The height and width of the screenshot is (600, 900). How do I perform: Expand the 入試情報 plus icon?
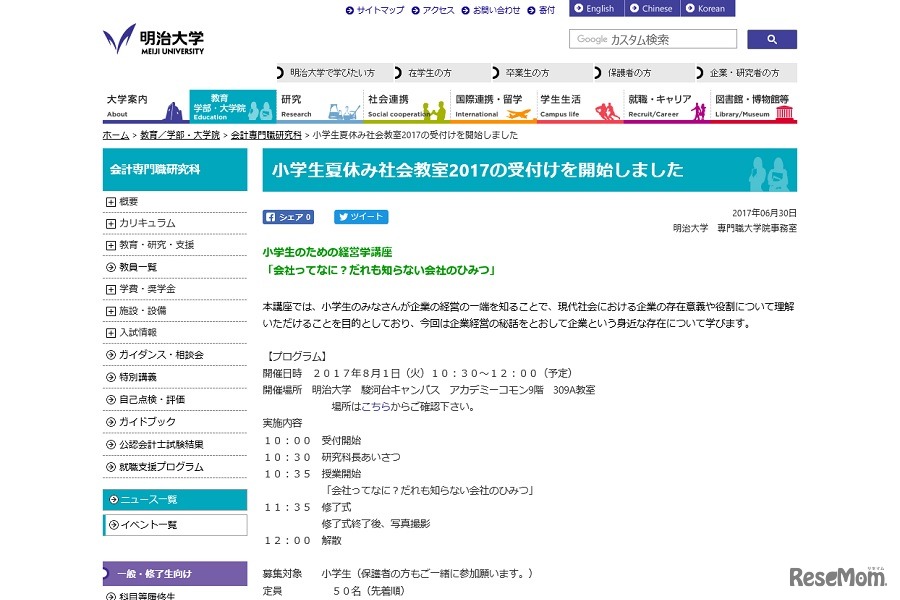click(110, 333)
